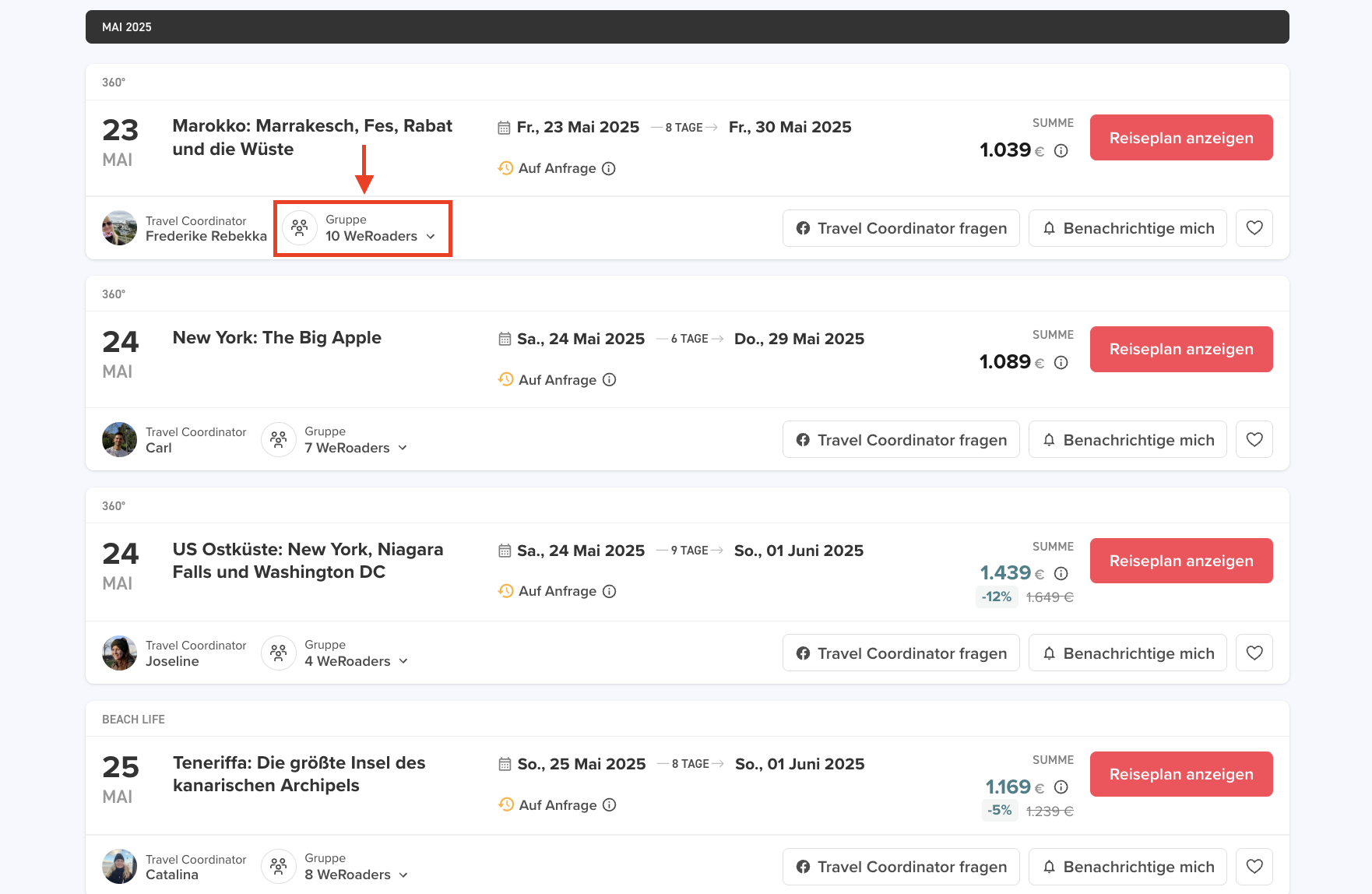Open 'Auf Anfrage' info icon on Teneriffa trip
Screen dimensions: 1372x894
610,805
